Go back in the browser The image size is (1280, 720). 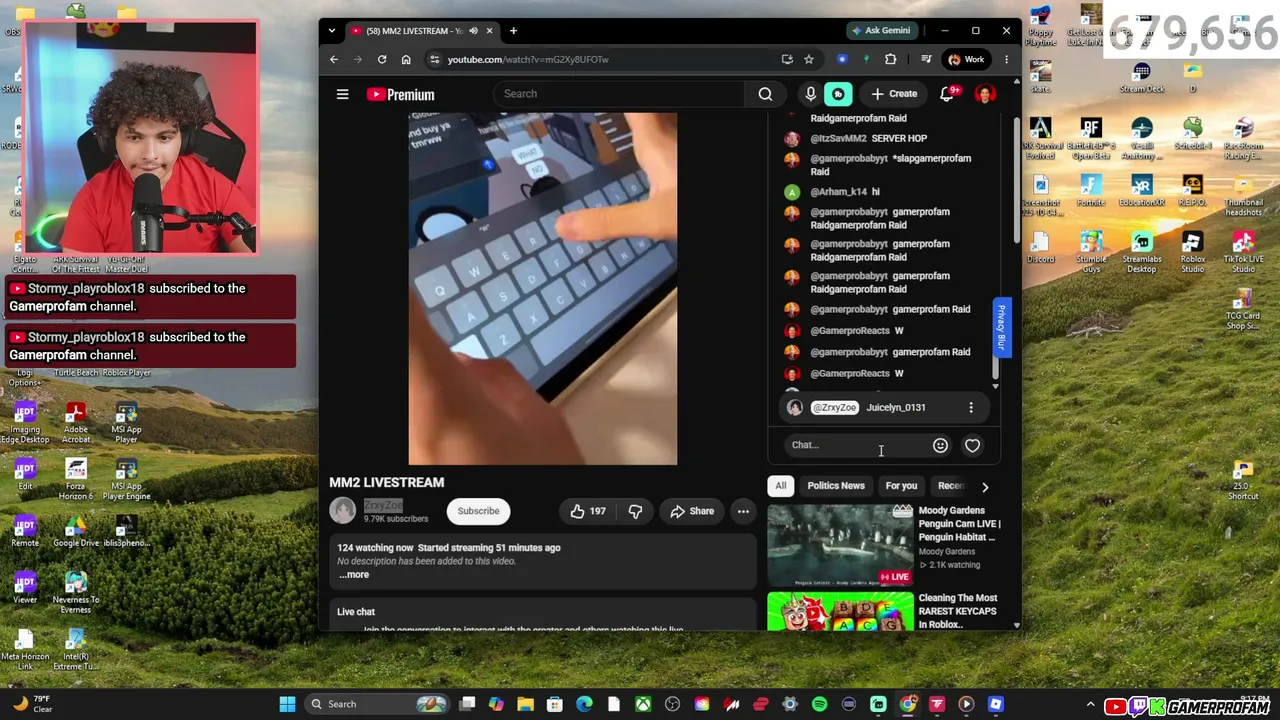334,59
